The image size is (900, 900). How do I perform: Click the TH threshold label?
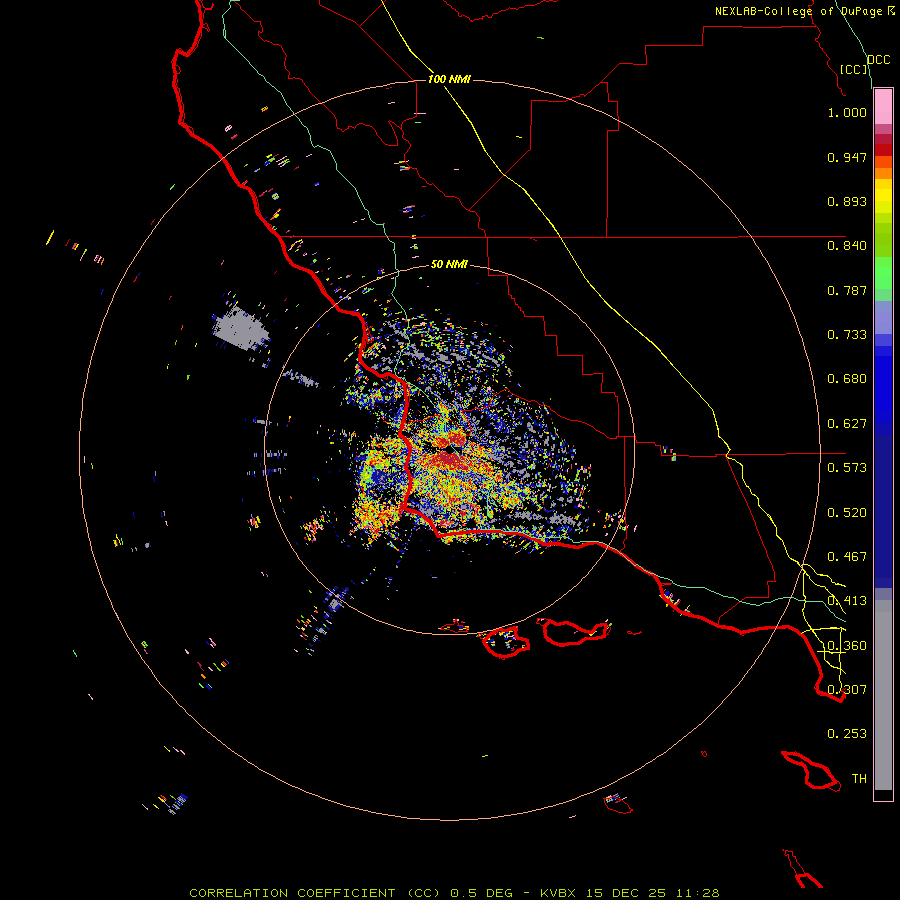(x=859, y=779)
